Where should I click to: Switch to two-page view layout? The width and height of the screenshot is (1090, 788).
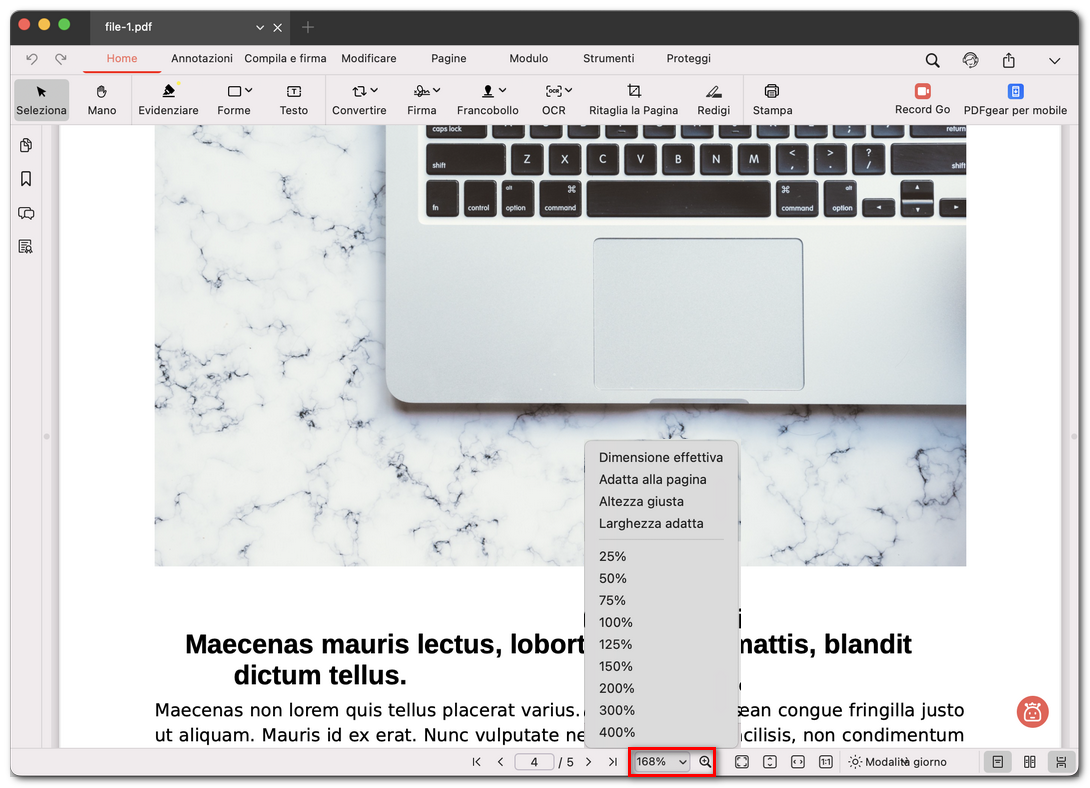(x=1029, y=761)
